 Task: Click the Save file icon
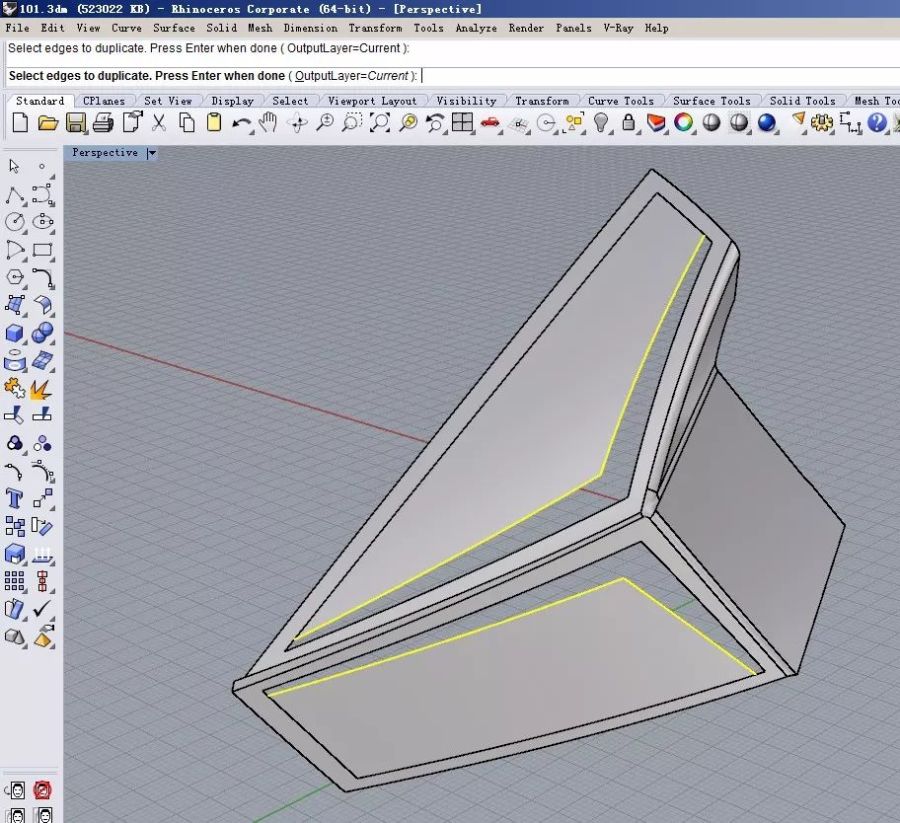pyautogui.click(x=75, y=123)
